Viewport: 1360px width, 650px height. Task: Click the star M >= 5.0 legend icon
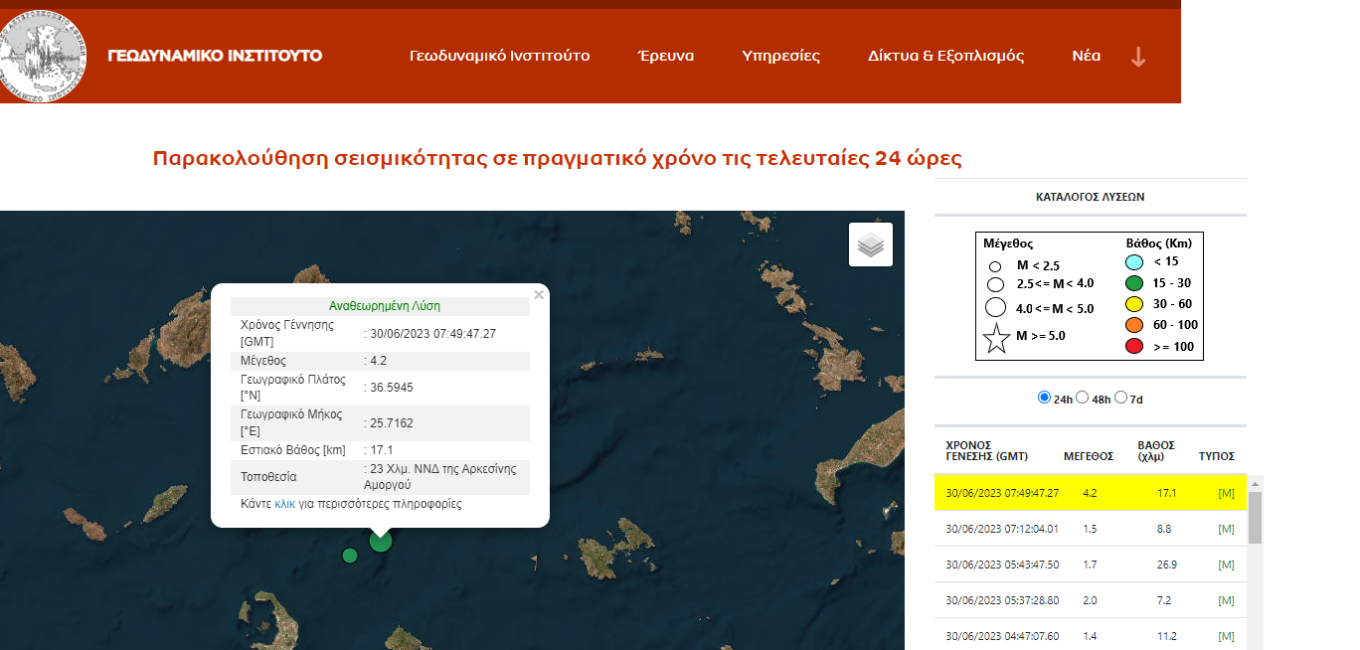pos(996,338)
